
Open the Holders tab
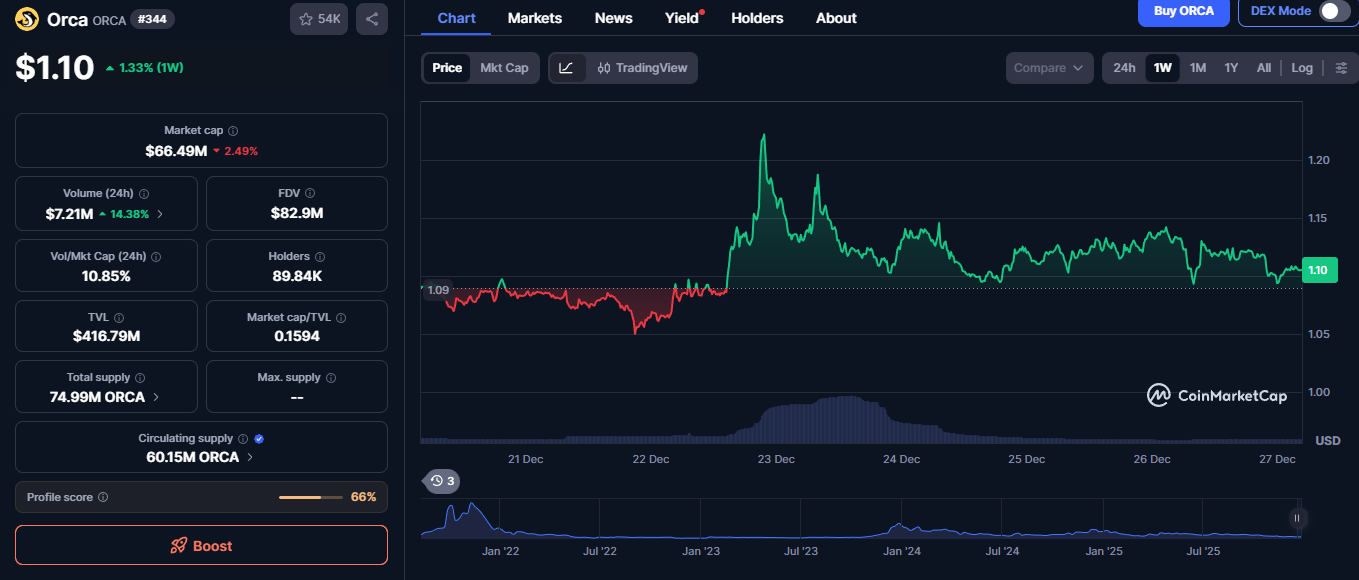[757, 17]
